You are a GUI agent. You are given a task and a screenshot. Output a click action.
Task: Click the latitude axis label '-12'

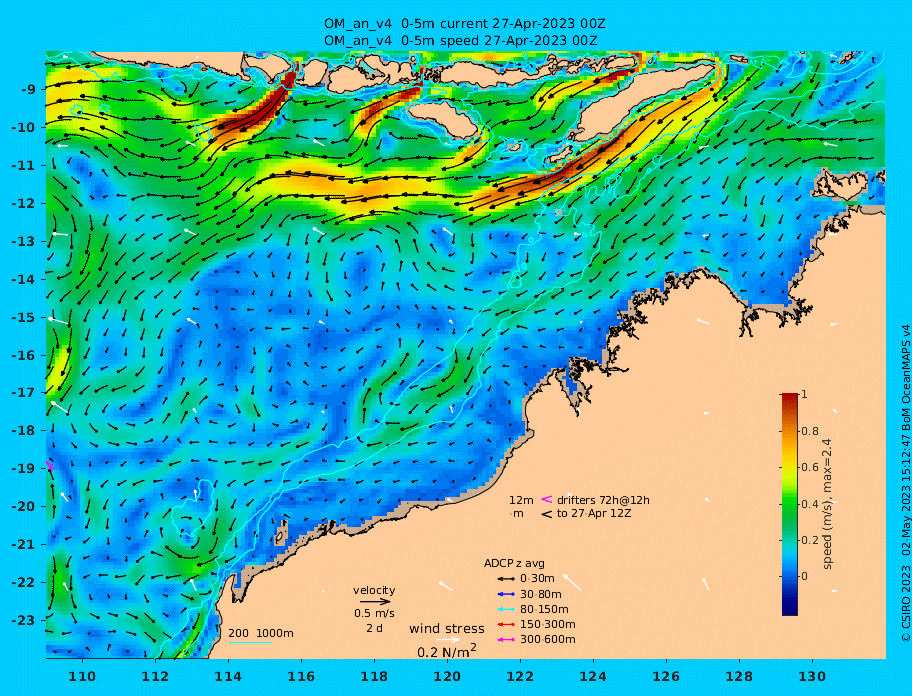(x=23, y=204)
